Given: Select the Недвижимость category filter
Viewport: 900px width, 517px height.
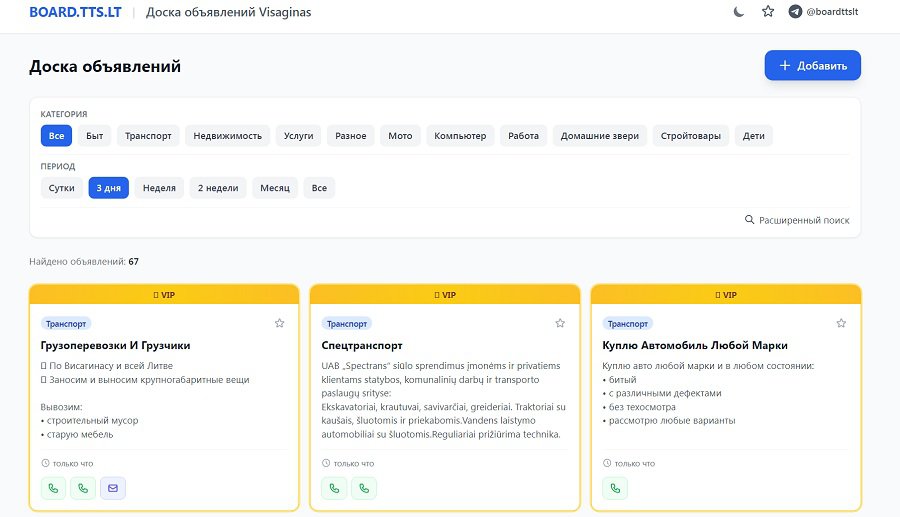Looking at the screenshot, I should (x=227, y=136).
